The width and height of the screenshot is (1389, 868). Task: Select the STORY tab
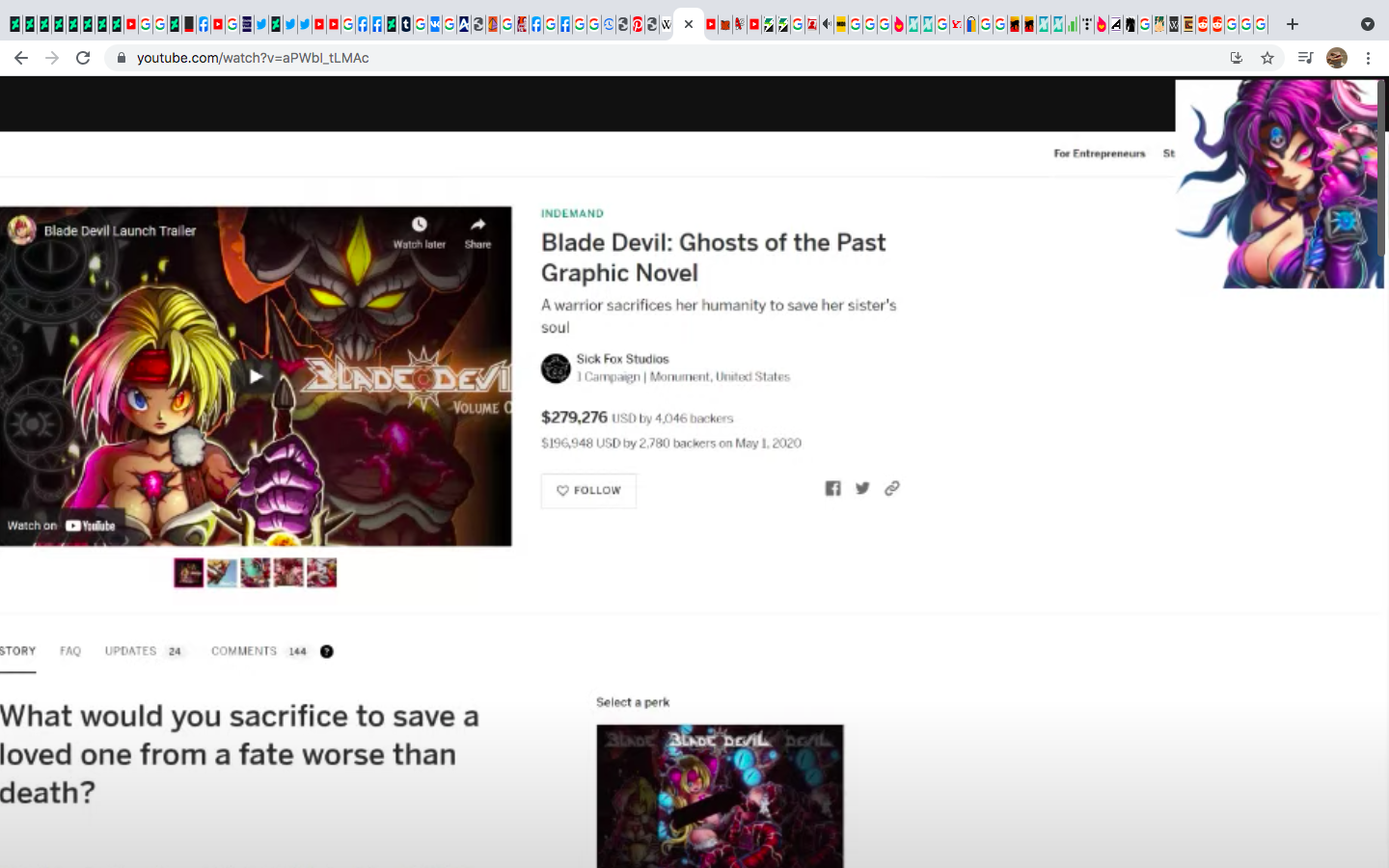click(x=17, y=651)
